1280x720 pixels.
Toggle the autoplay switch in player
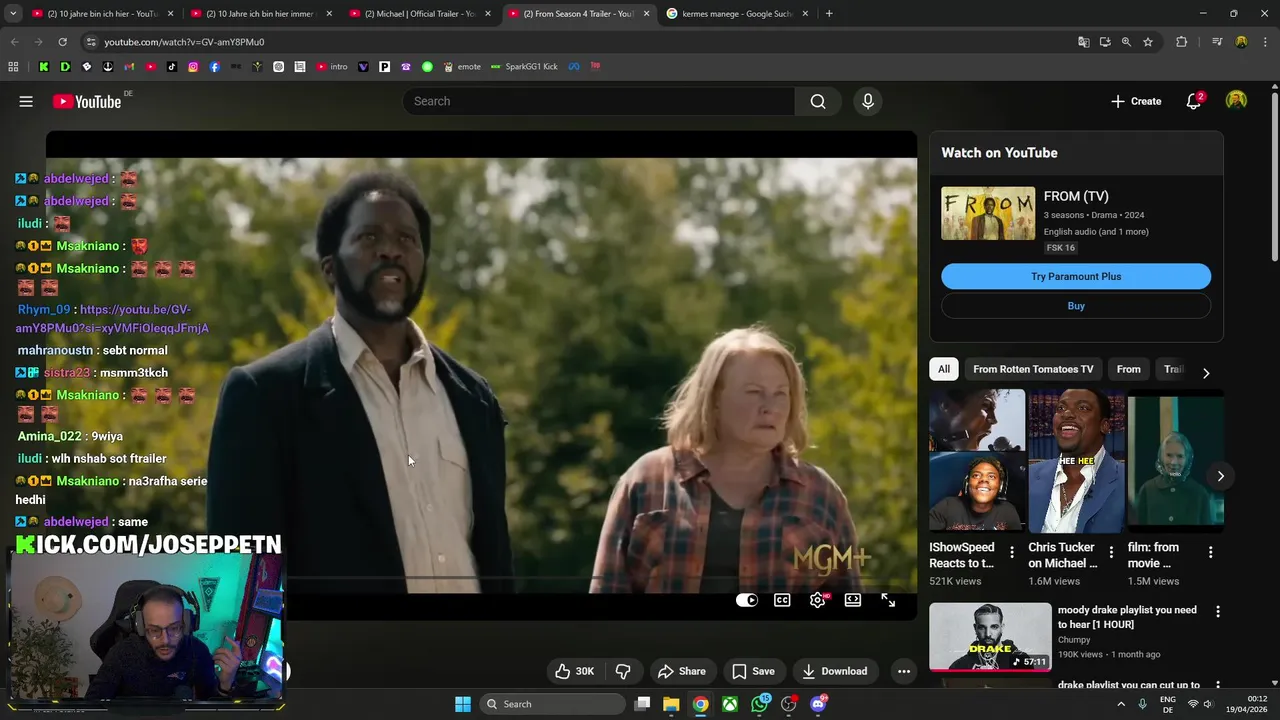pyautogui.click(x=747, y=600)
